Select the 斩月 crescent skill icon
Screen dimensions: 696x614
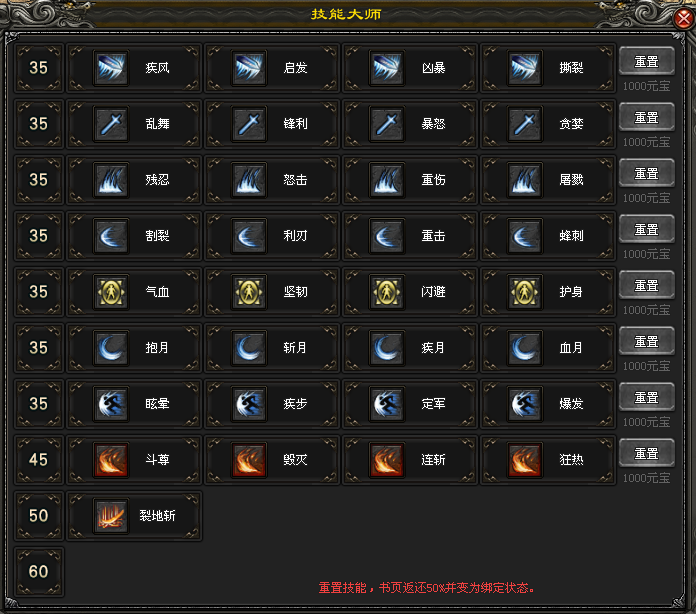(249, 348)
